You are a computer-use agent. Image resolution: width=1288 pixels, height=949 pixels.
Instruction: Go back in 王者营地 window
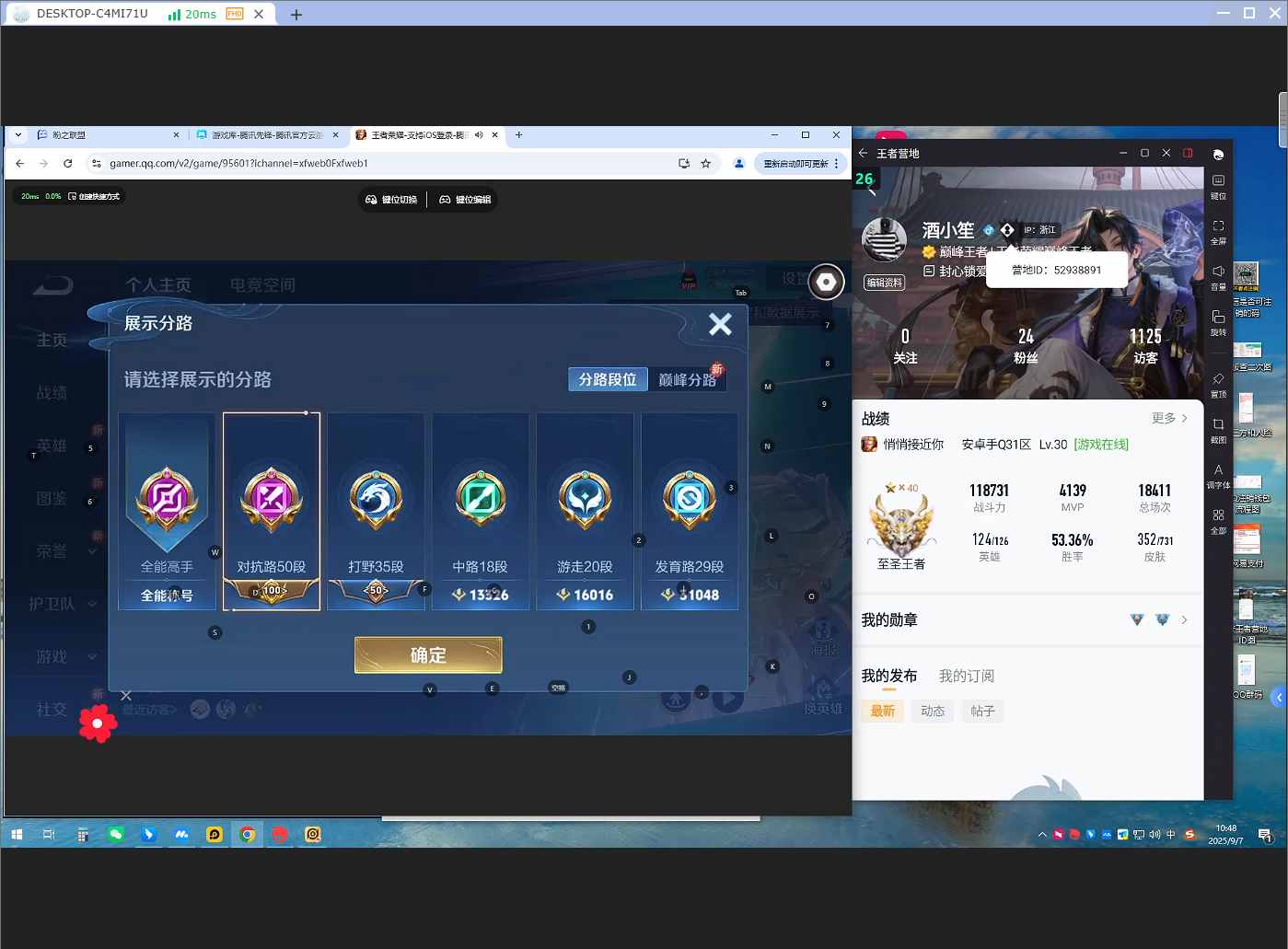863,154
